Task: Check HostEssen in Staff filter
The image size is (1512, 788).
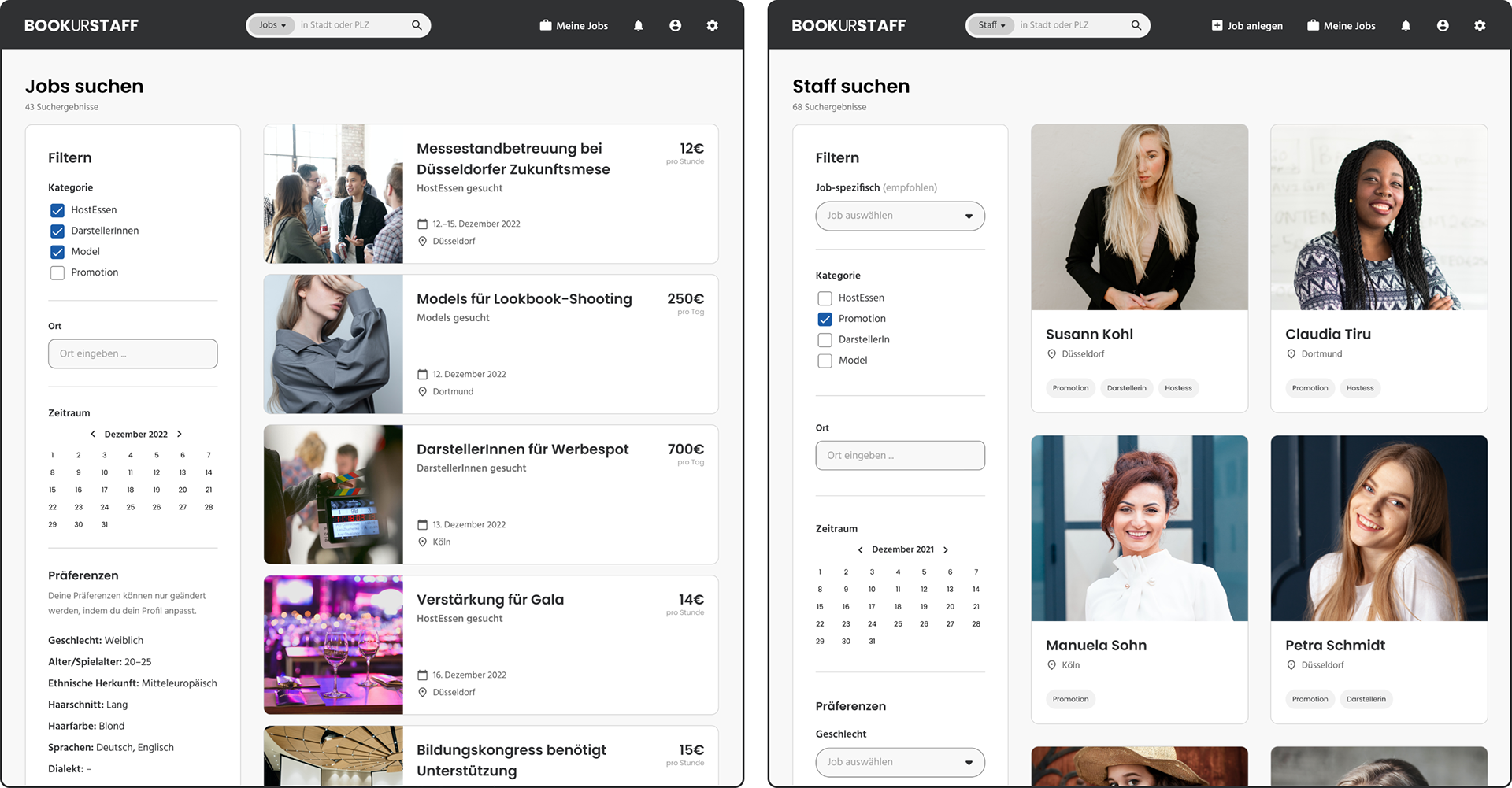Action: [x=825, y=298]
